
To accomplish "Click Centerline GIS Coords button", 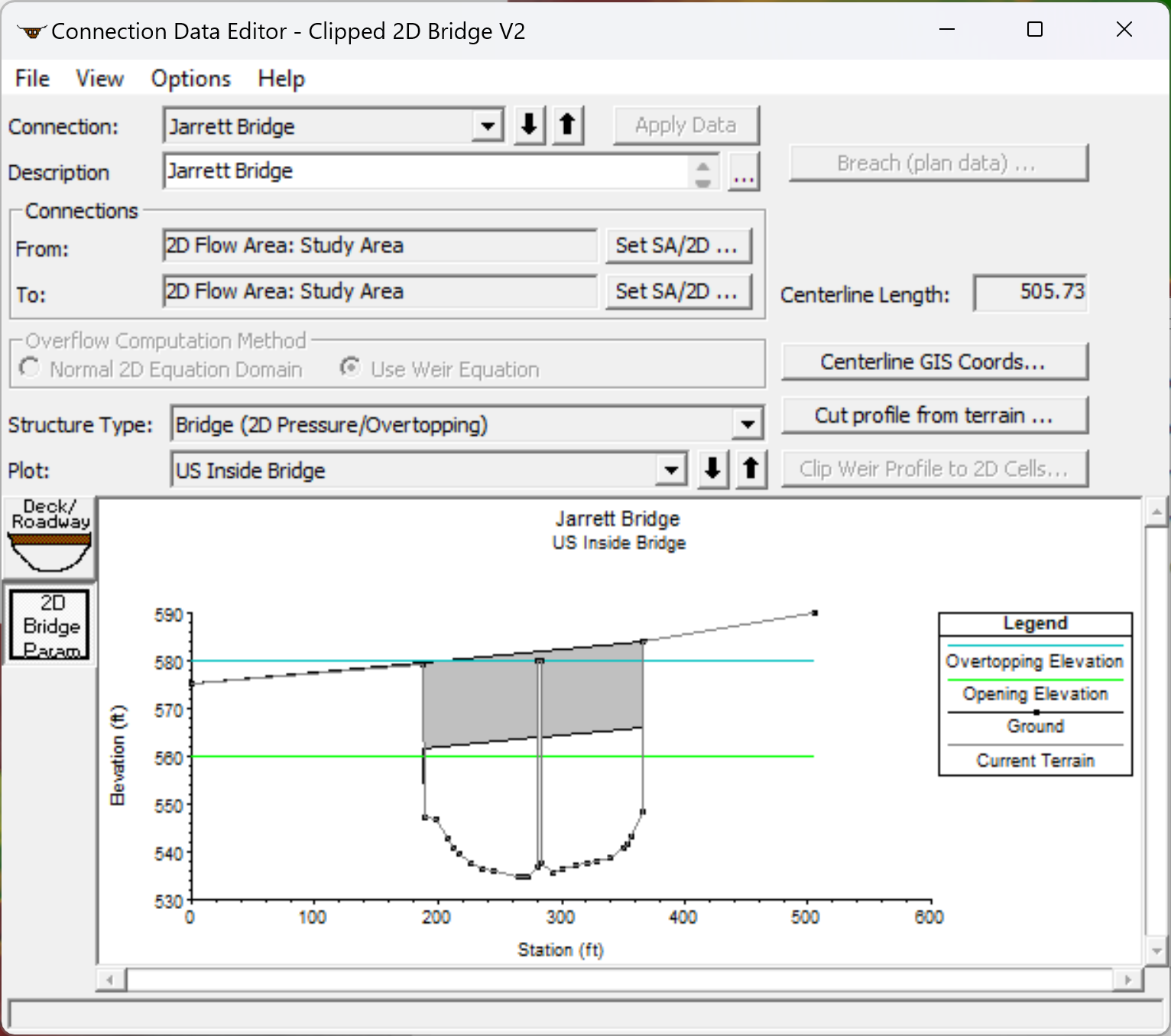I will point(933,362).
